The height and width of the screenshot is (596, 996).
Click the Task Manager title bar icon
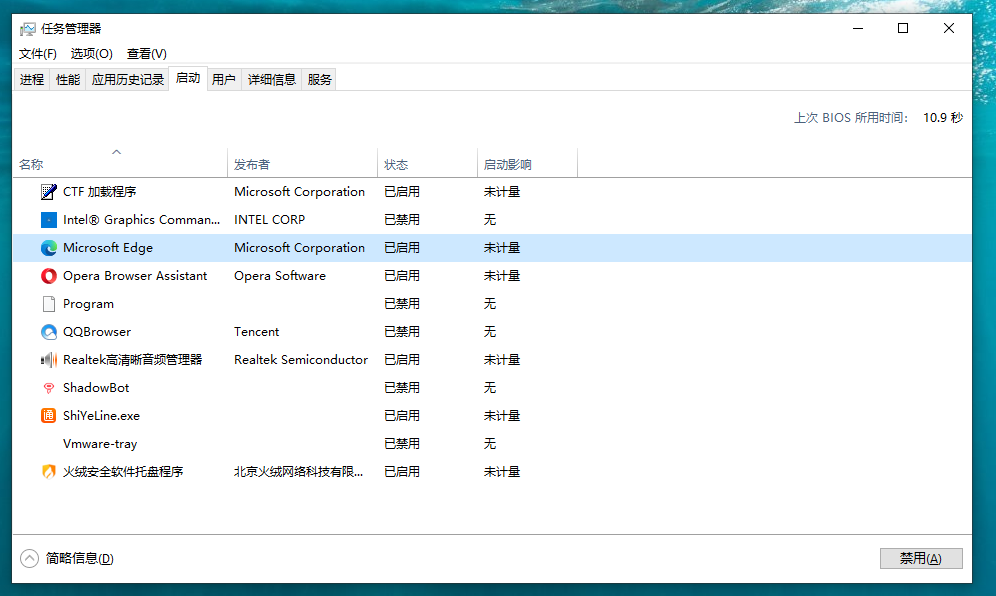click(27, 29)
